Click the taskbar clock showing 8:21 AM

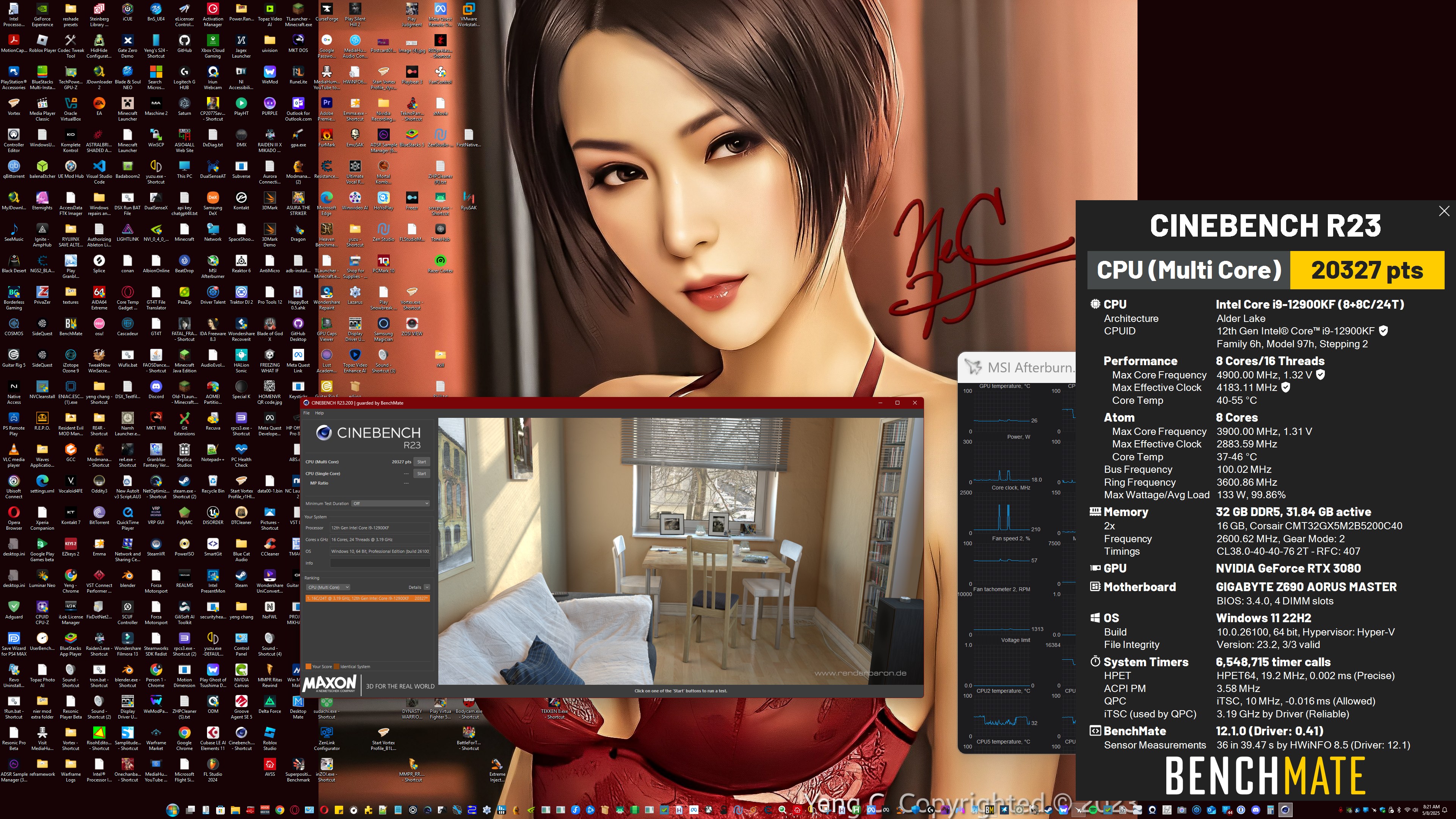(x=1431, y=810)
